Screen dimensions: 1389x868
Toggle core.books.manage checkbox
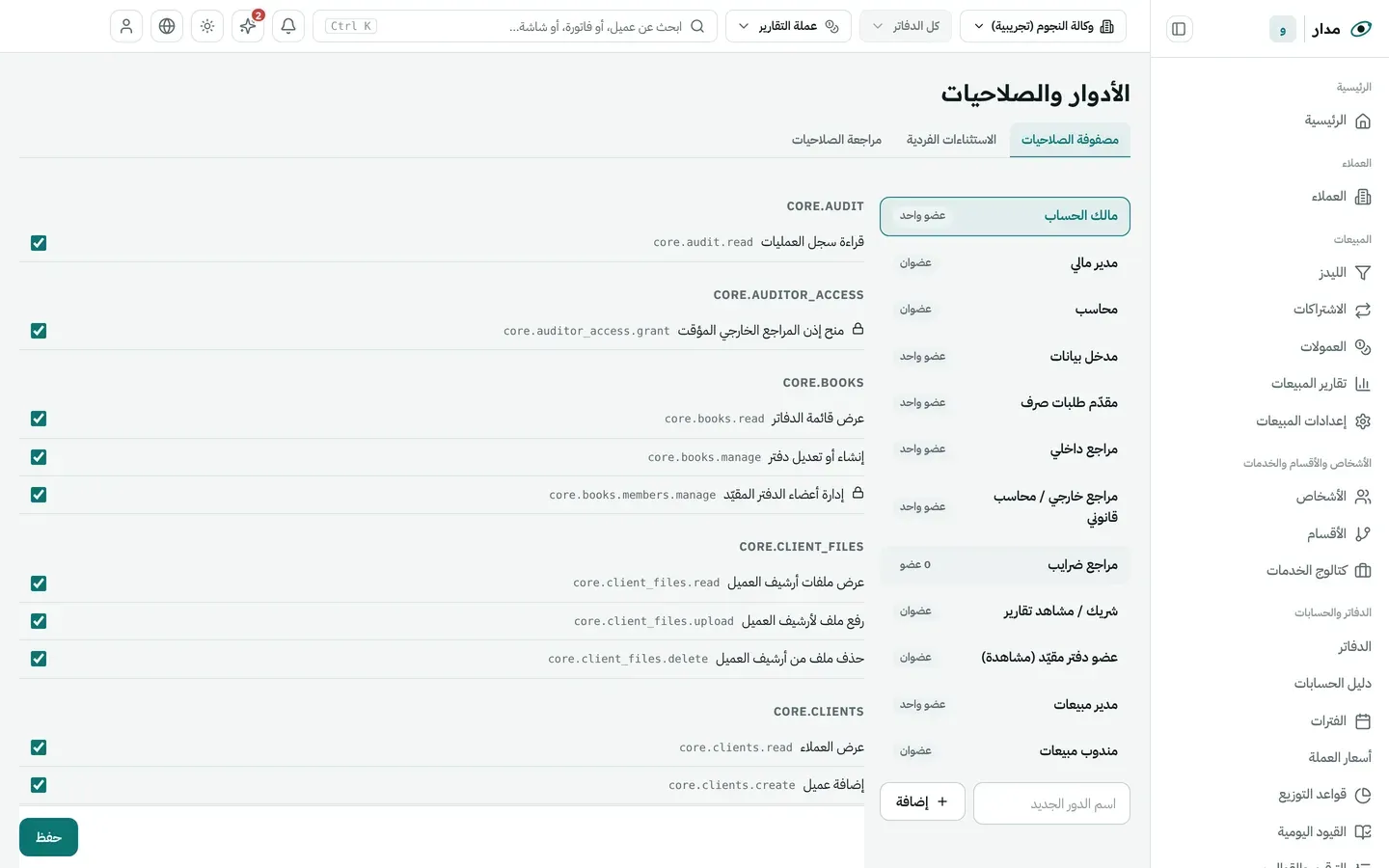39,457
